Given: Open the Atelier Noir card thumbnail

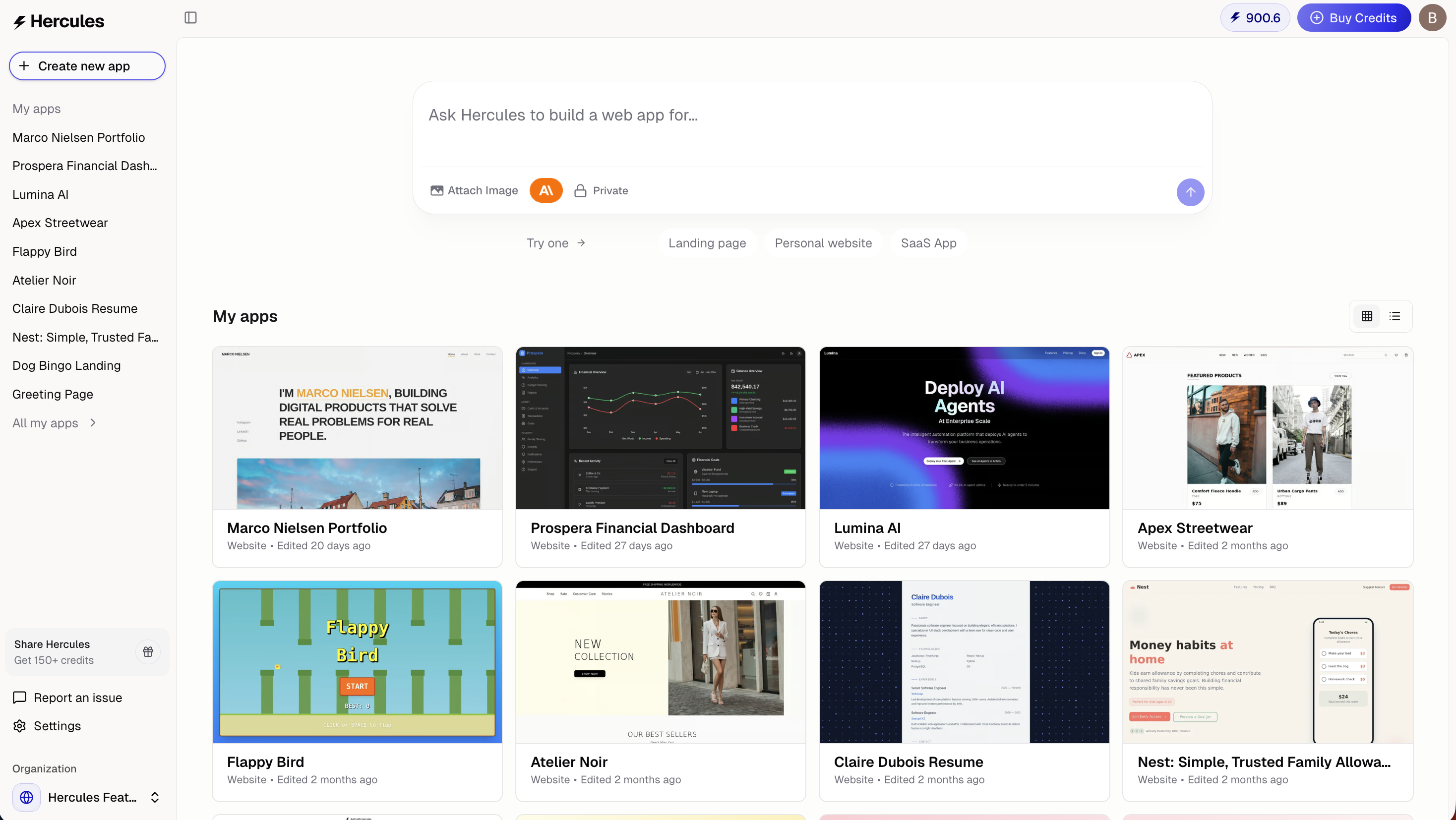Looking at the screenshot, I should (x=661, y=662).
